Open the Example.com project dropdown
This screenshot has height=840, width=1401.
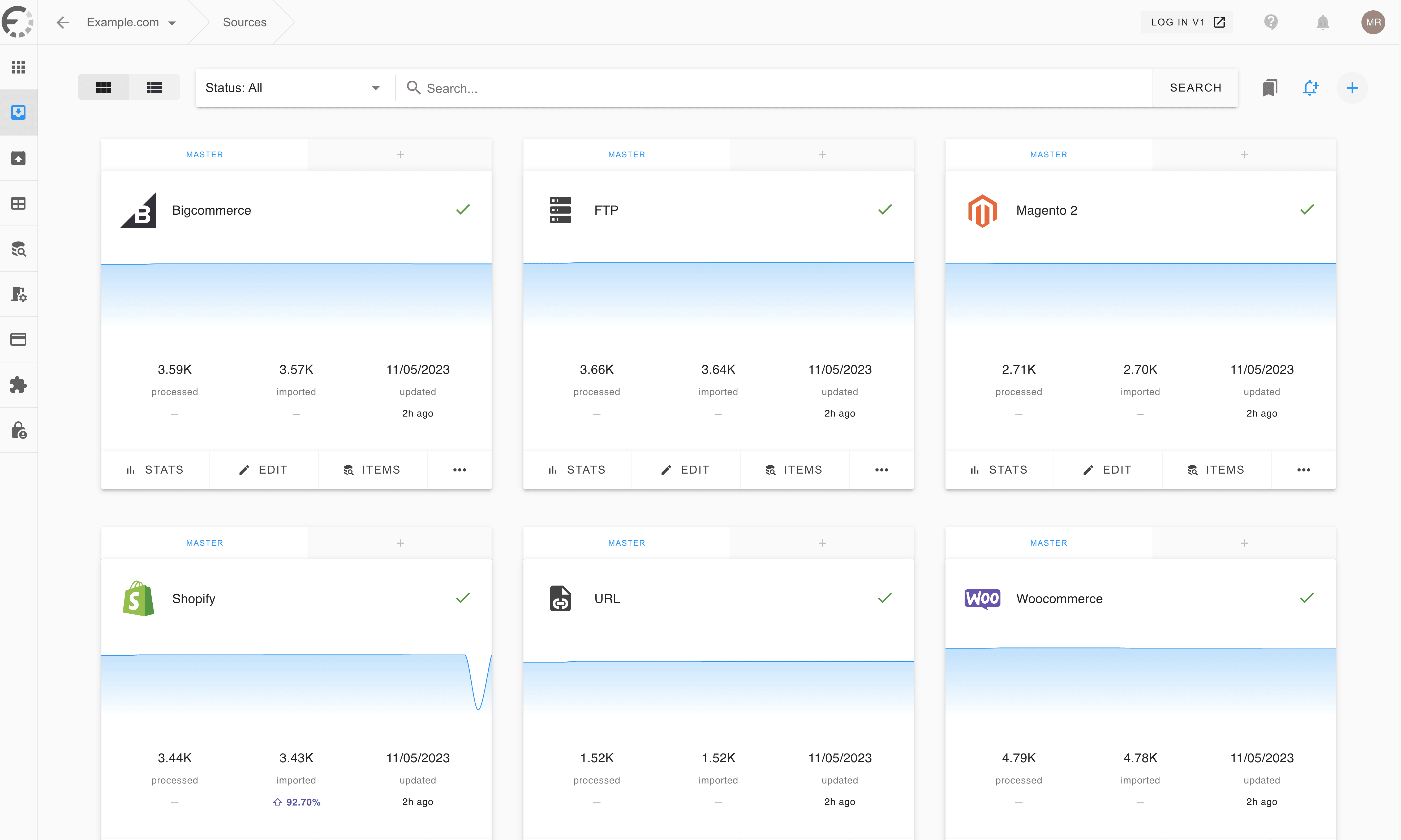(x=131, y=22)
